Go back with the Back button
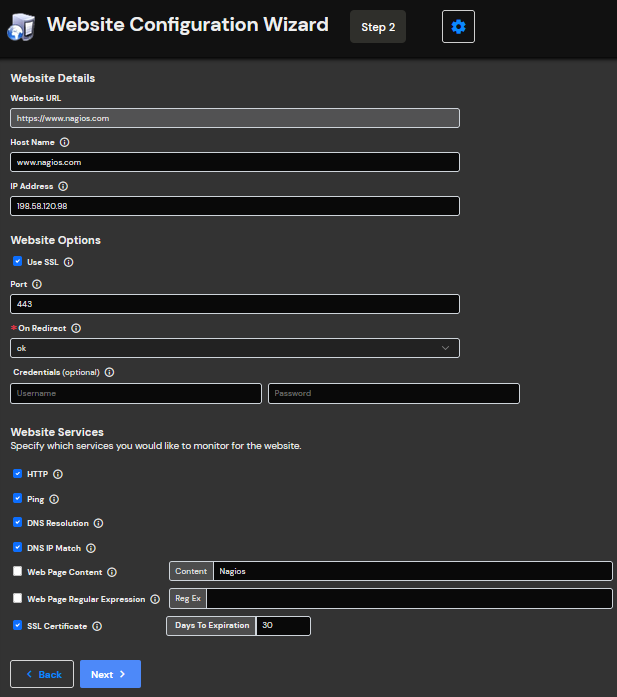Viewport: 617px width, 697px height. click(42, 674)
